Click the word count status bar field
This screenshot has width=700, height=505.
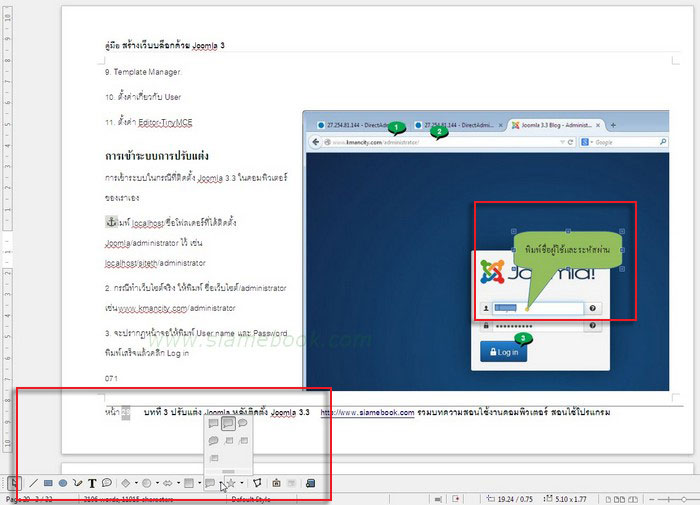pos(129,499)
